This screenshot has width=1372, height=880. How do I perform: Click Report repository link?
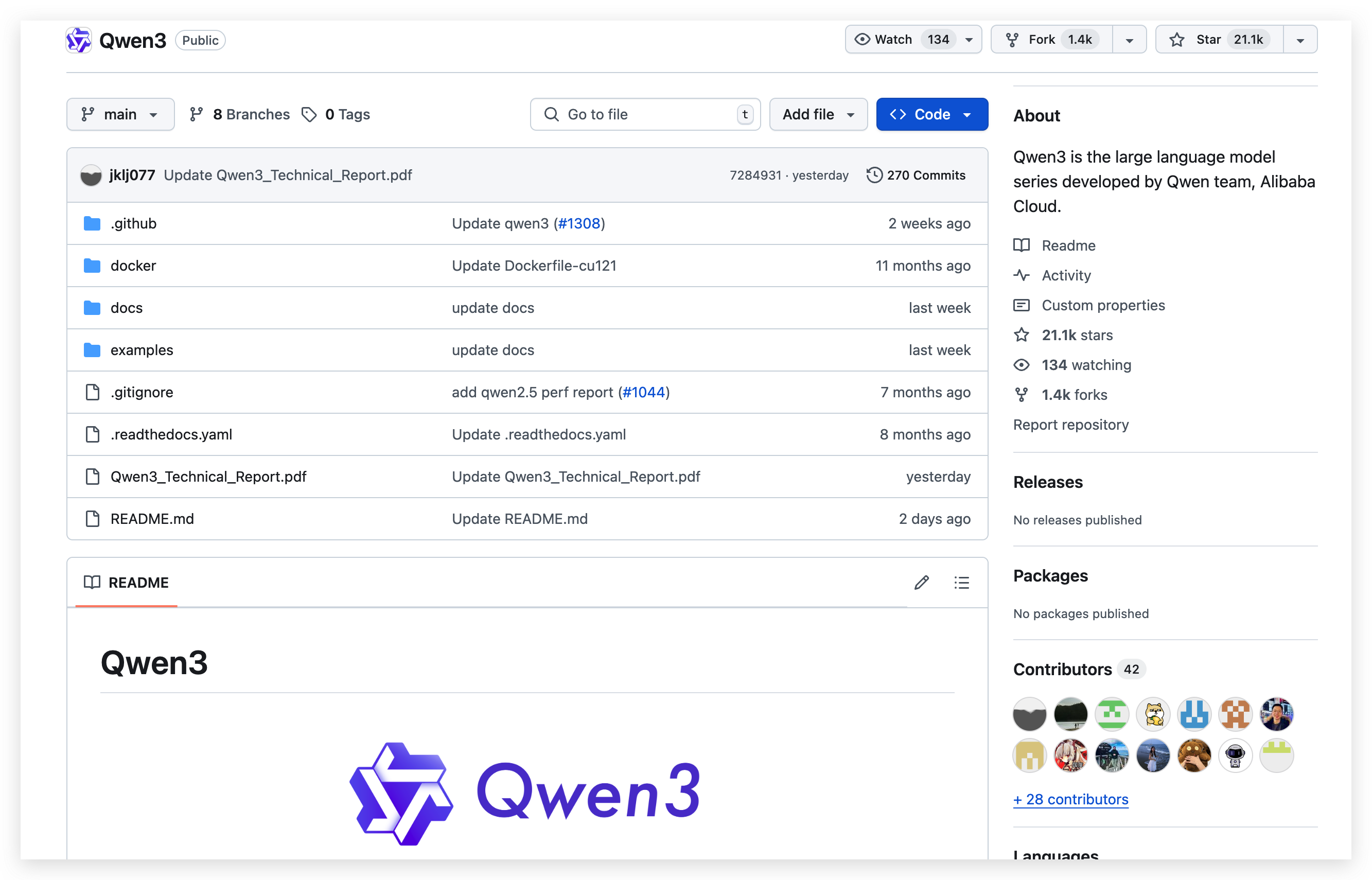pos(1071,425)
